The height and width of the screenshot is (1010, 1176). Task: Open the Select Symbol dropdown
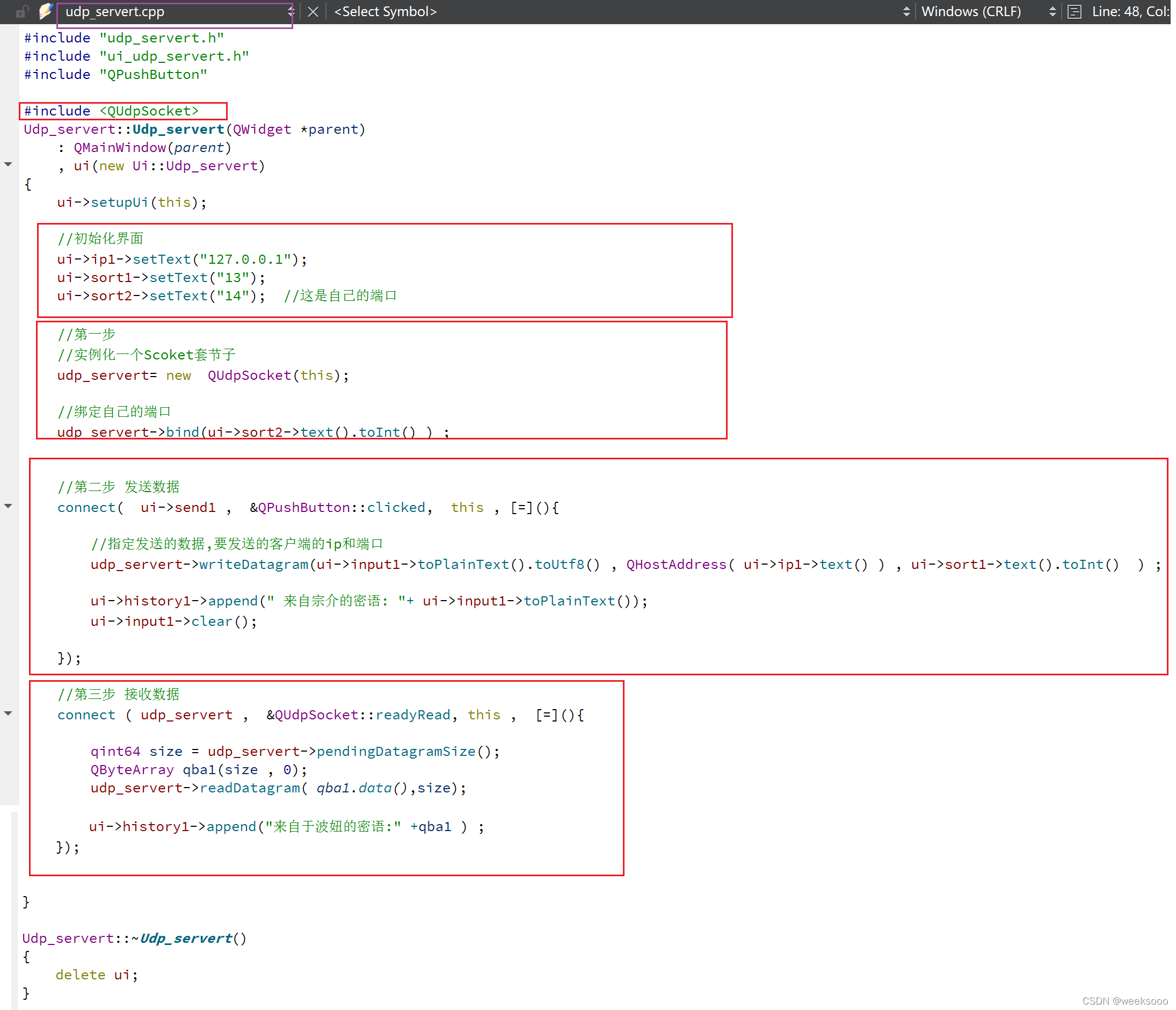[x=613, y=11]
